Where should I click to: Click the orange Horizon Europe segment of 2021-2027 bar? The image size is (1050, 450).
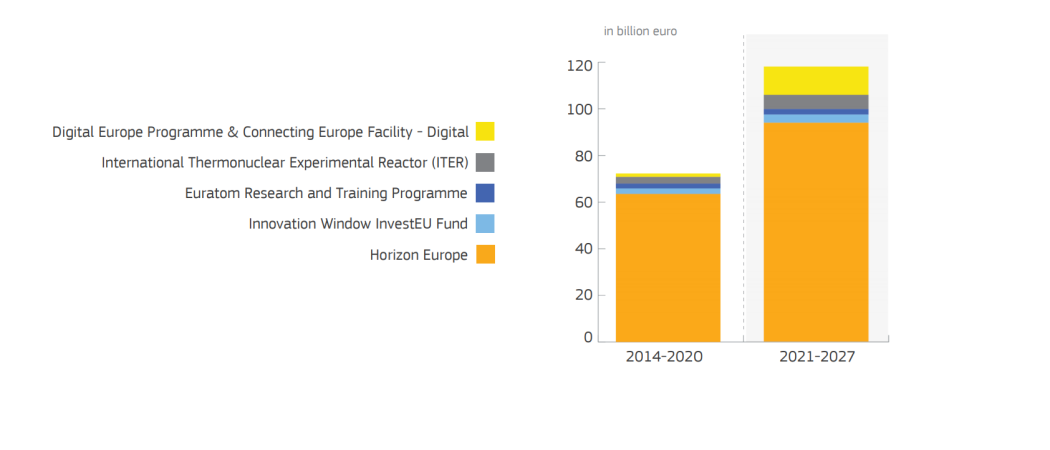[x=816, y=232]
